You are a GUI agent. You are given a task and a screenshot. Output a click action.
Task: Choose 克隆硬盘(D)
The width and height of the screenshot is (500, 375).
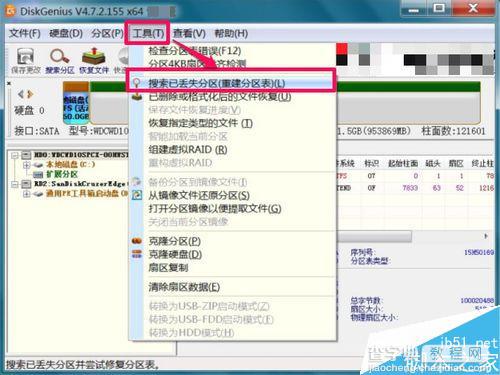pos(175,254)
